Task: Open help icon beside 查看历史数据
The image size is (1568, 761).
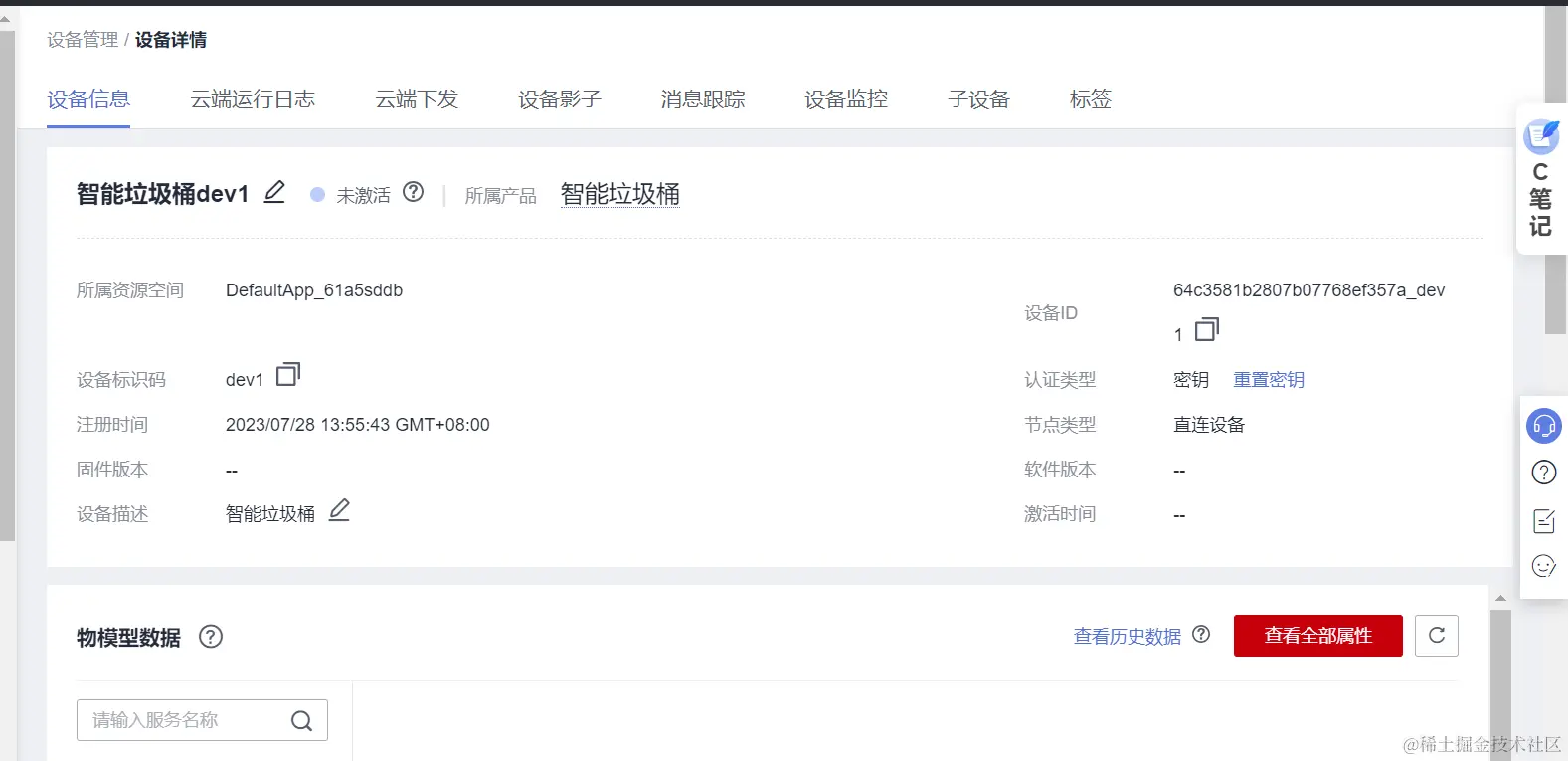Action: click(1201, 635)
